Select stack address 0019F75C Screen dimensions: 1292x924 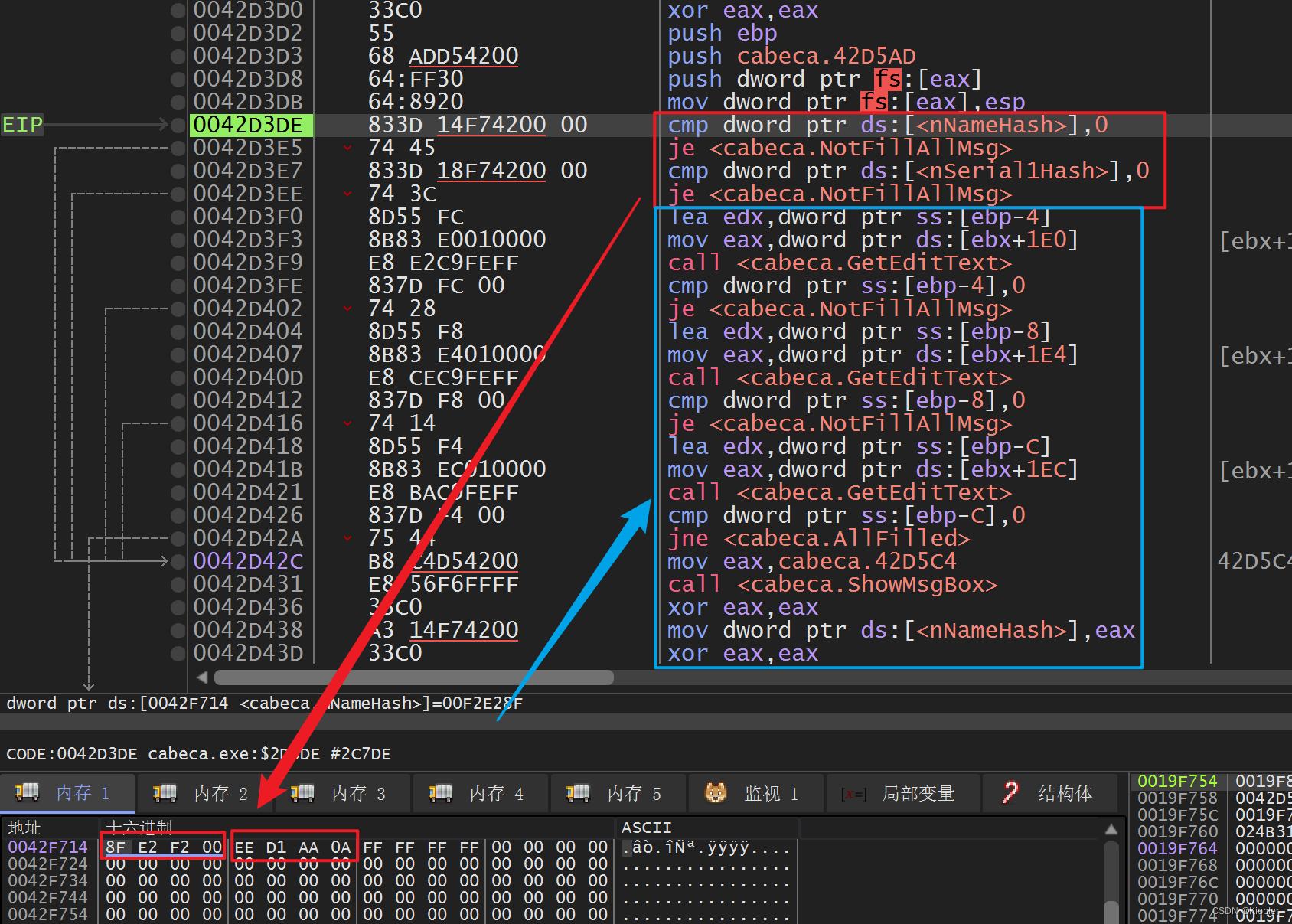point(1177,815)
